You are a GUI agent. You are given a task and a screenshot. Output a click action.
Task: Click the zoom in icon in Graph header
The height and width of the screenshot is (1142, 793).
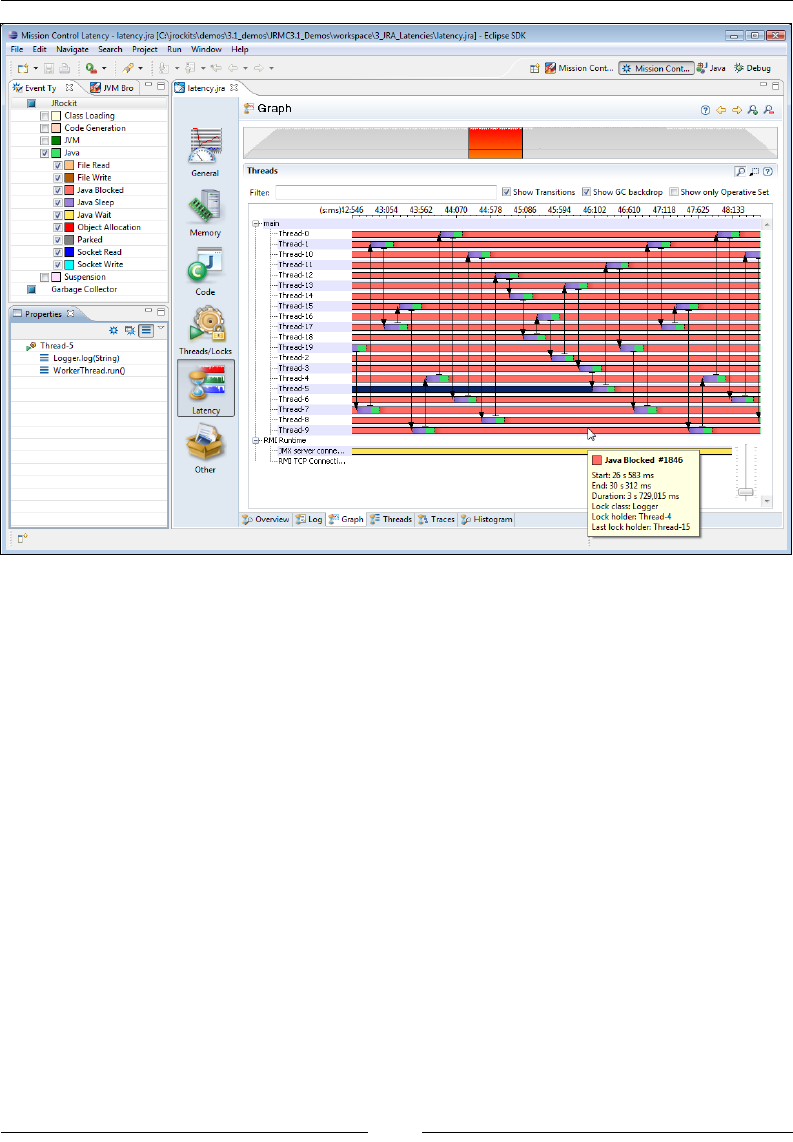click(753, 110)
